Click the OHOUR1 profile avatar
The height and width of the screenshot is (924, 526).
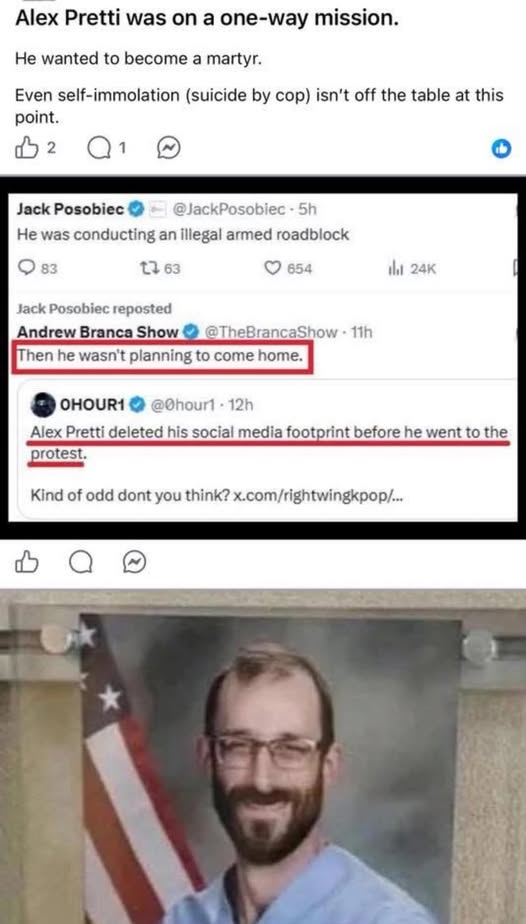coord(42,405)
